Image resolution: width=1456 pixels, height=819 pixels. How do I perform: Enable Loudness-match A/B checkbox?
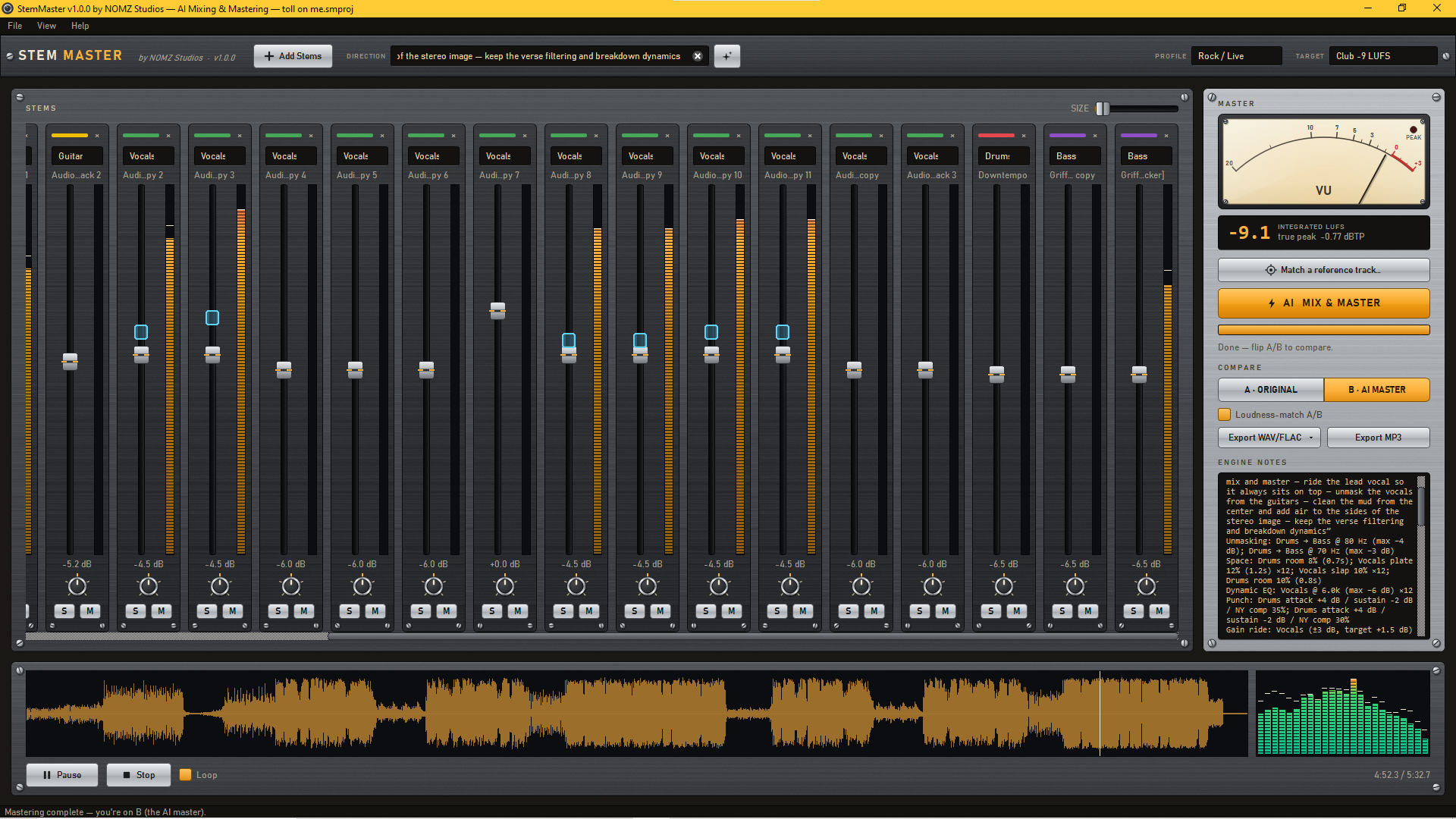(1224, 415)
